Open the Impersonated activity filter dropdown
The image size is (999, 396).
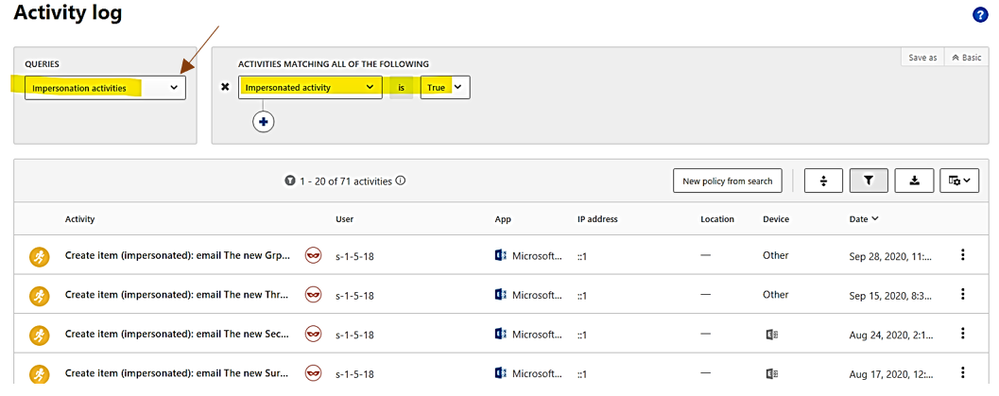tap(310, 87)
